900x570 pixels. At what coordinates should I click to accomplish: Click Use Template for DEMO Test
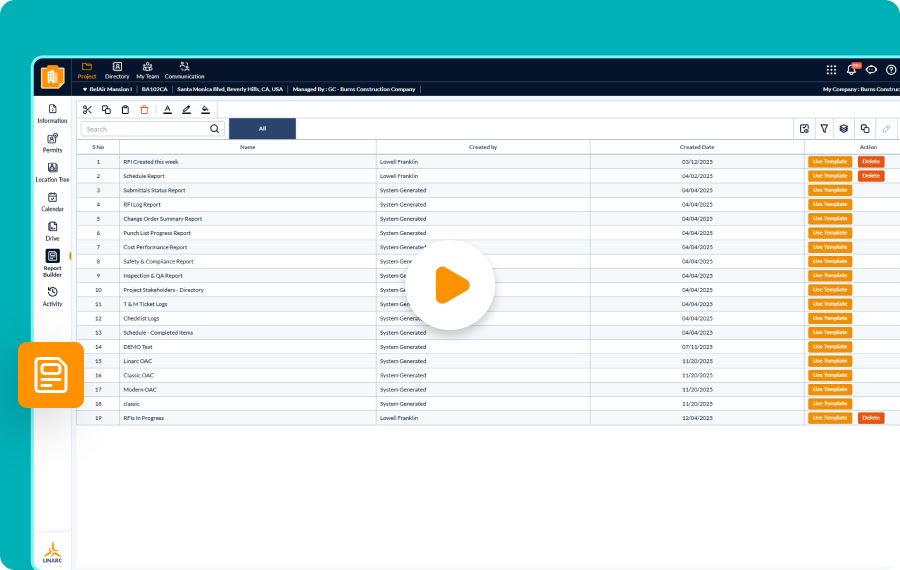pyautogui.click(x=830, y=347)
